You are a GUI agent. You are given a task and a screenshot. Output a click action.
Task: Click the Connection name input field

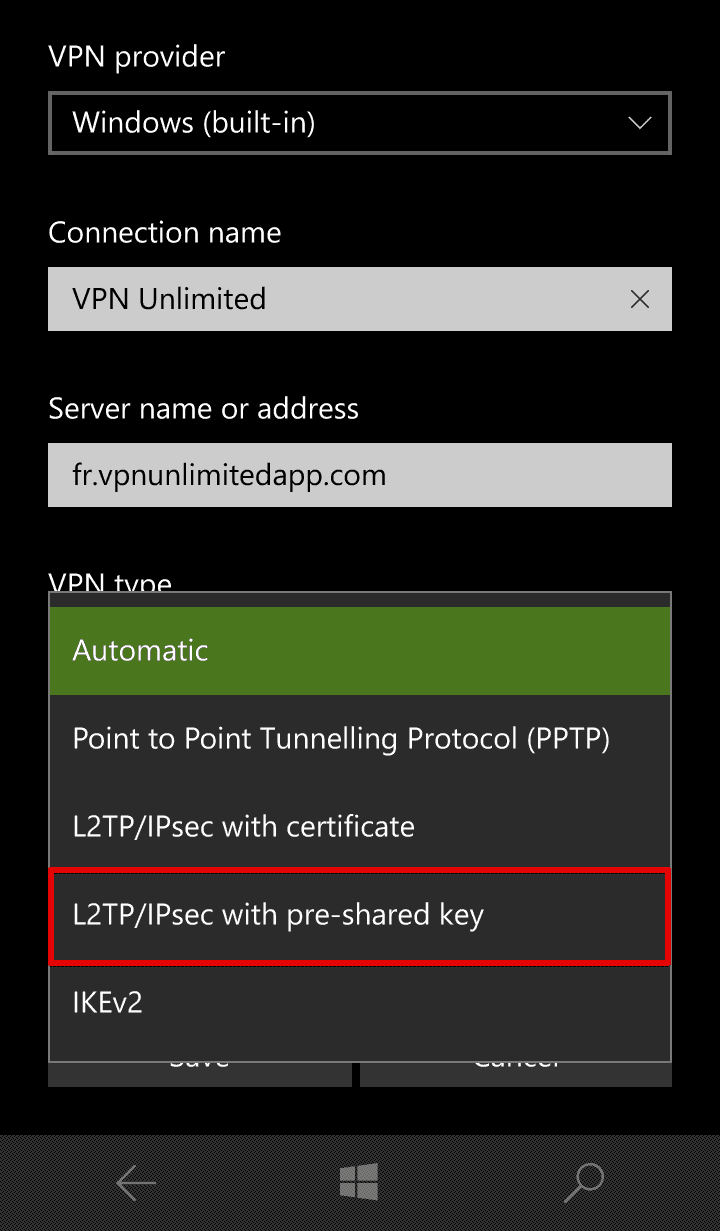click(x=330, y=299)
